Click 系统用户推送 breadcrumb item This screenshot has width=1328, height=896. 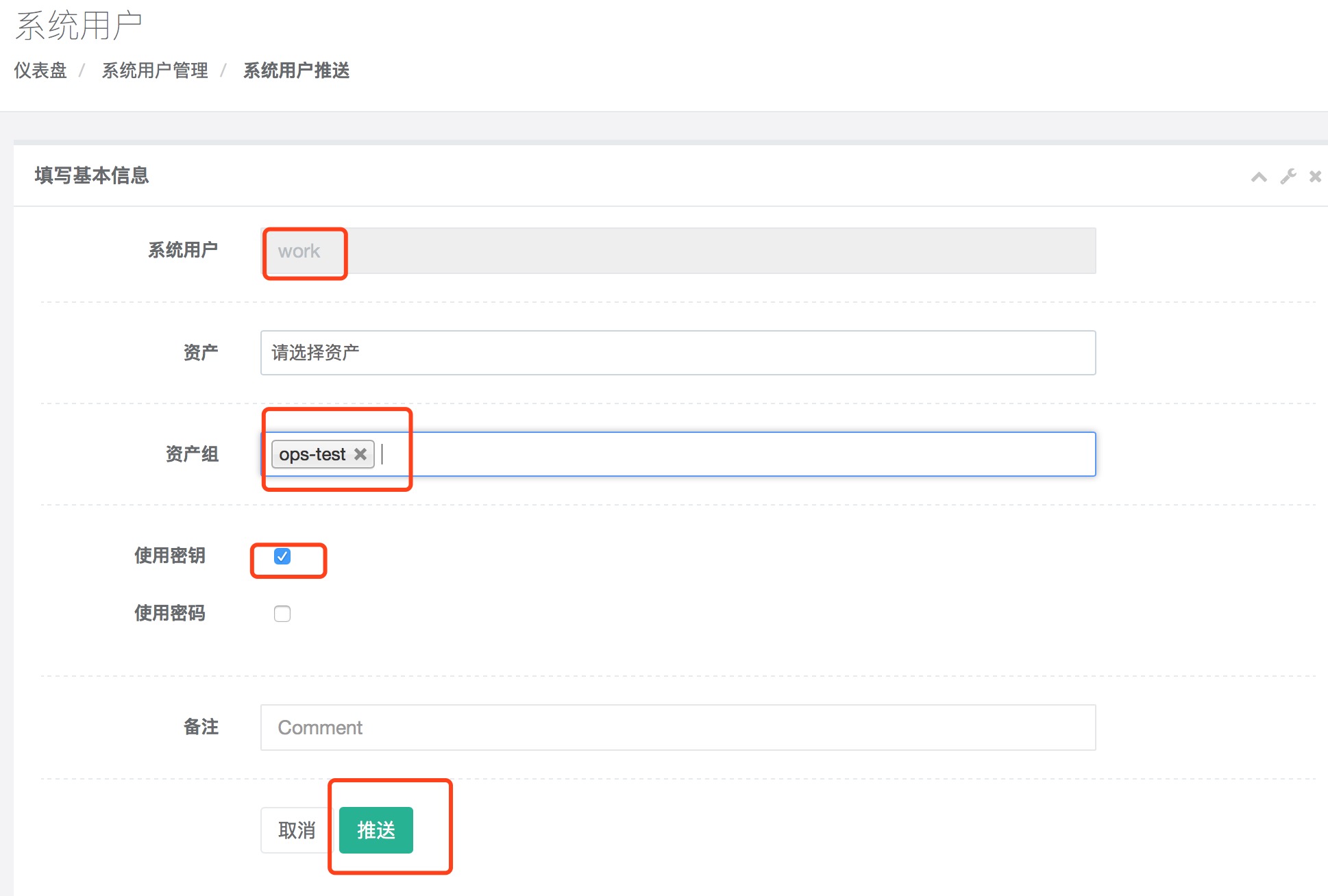pos(296,71)
